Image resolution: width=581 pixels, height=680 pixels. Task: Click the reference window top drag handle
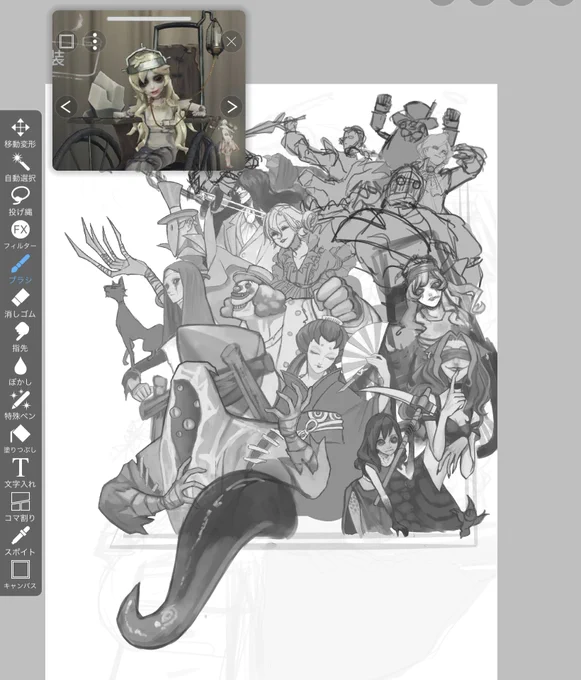[x=149, y=19]
